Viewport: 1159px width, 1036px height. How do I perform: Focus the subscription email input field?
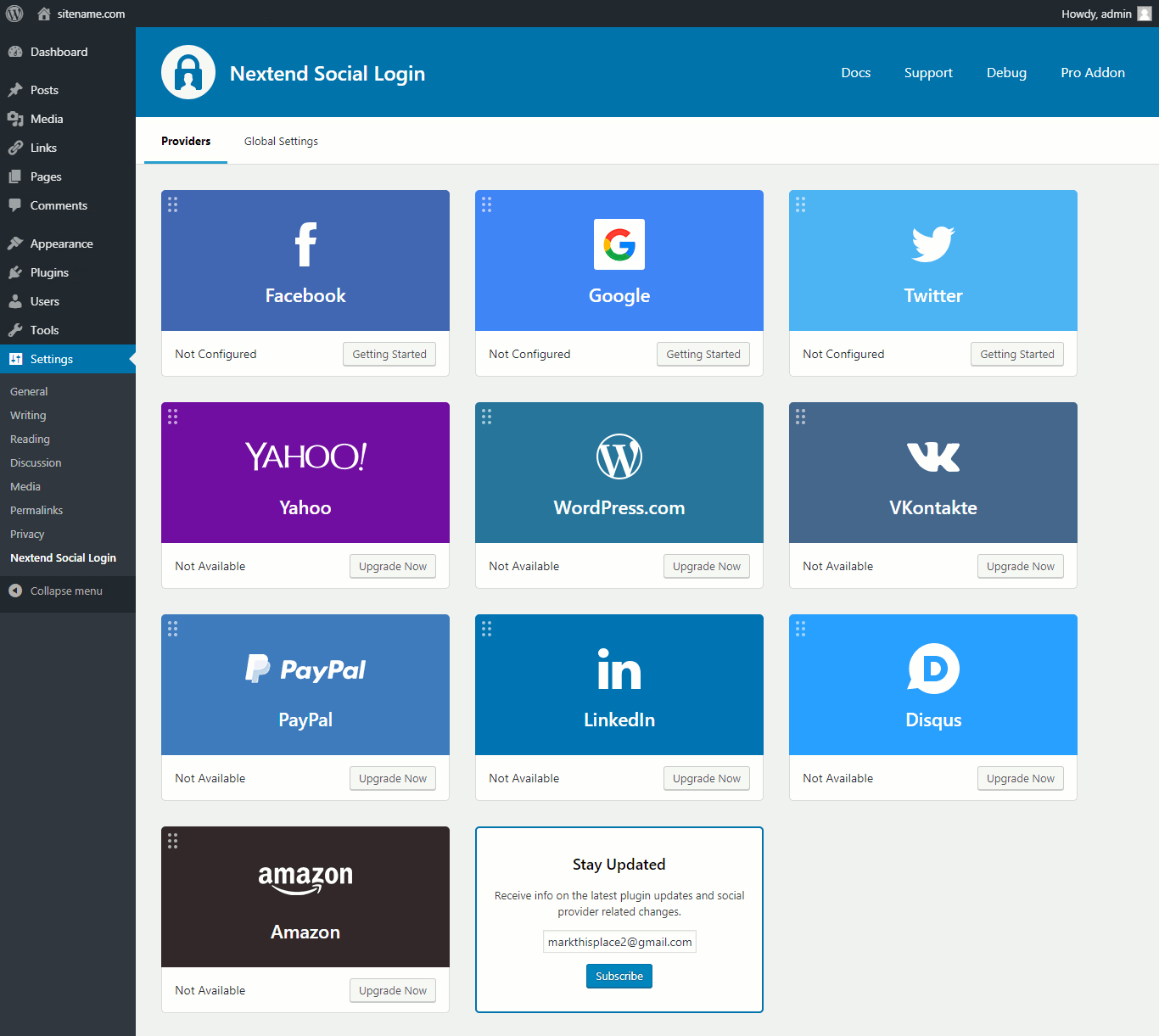tap(619, 942)
